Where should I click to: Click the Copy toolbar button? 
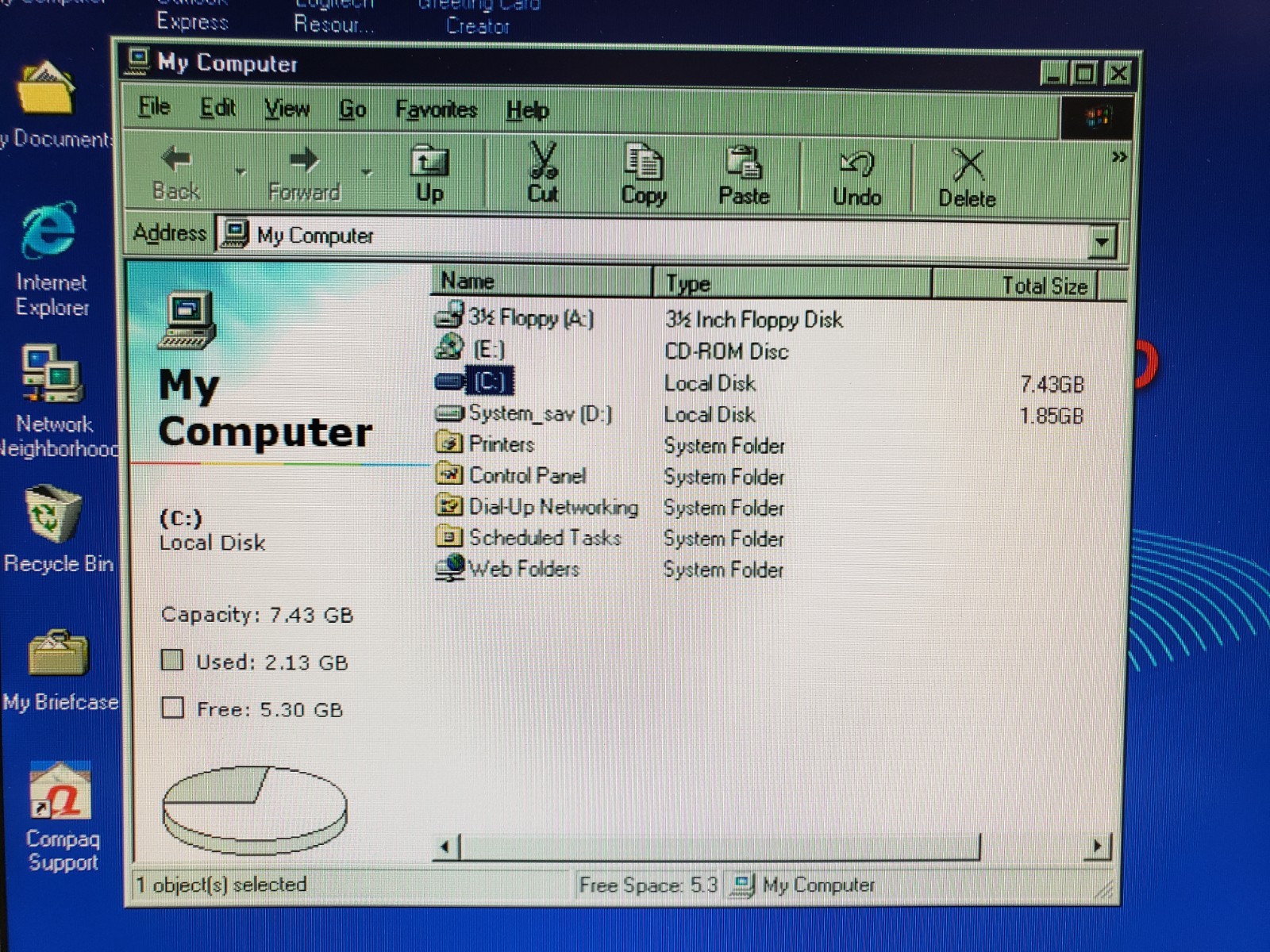click(x=643, y=175)
